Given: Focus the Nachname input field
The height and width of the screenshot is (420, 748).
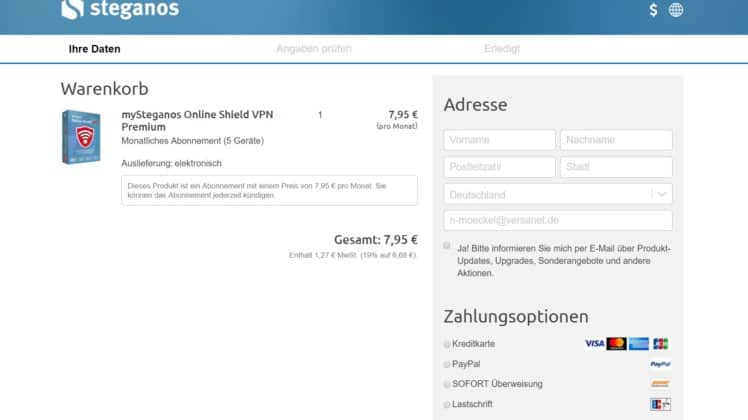Looking at the screenshot, I should (616, 140).
